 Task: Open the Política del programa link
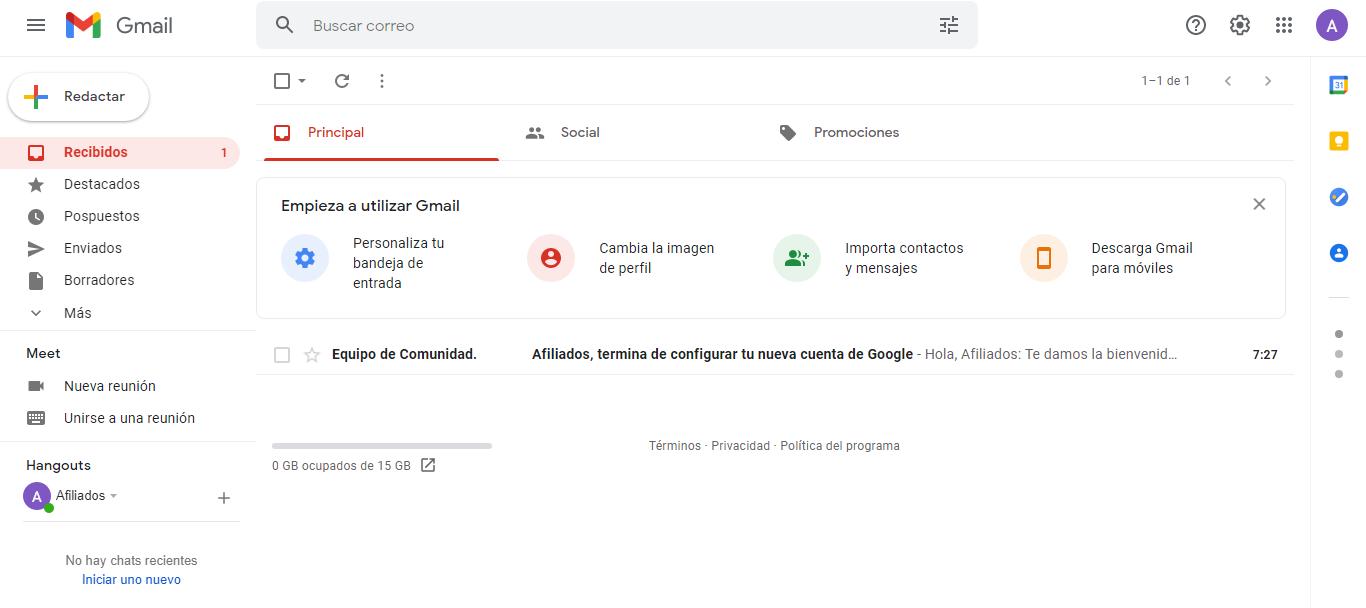(840, 446)
